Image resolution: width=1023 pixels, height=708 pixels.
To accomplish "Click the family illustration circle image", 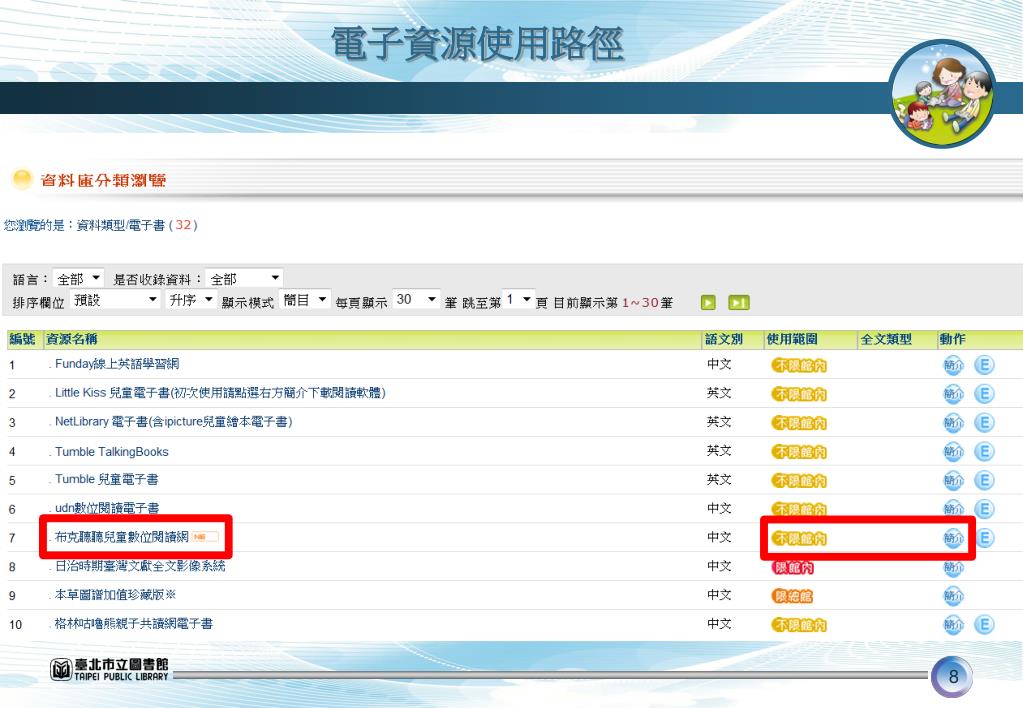I will (941, 93).
